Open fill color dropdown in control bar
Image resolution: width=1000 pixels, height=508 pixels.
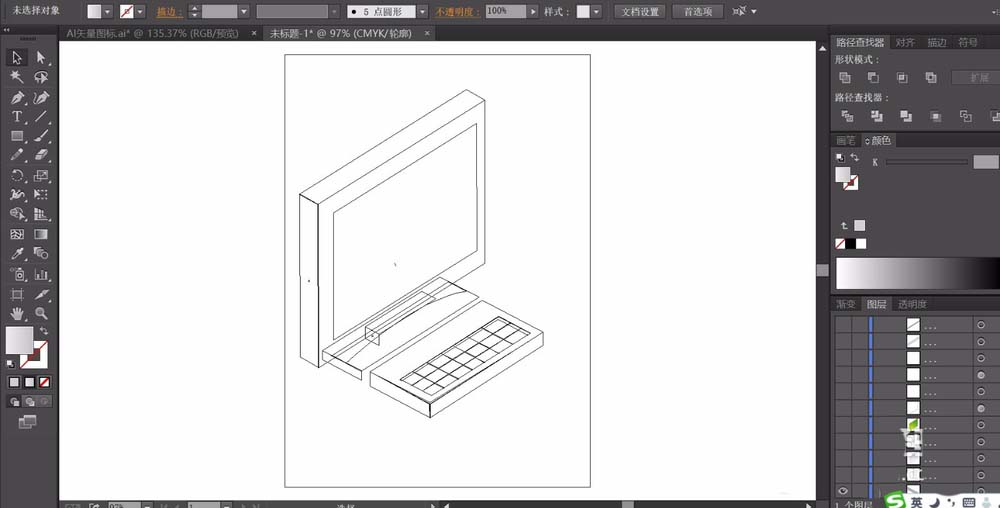(x=108, y=11)
